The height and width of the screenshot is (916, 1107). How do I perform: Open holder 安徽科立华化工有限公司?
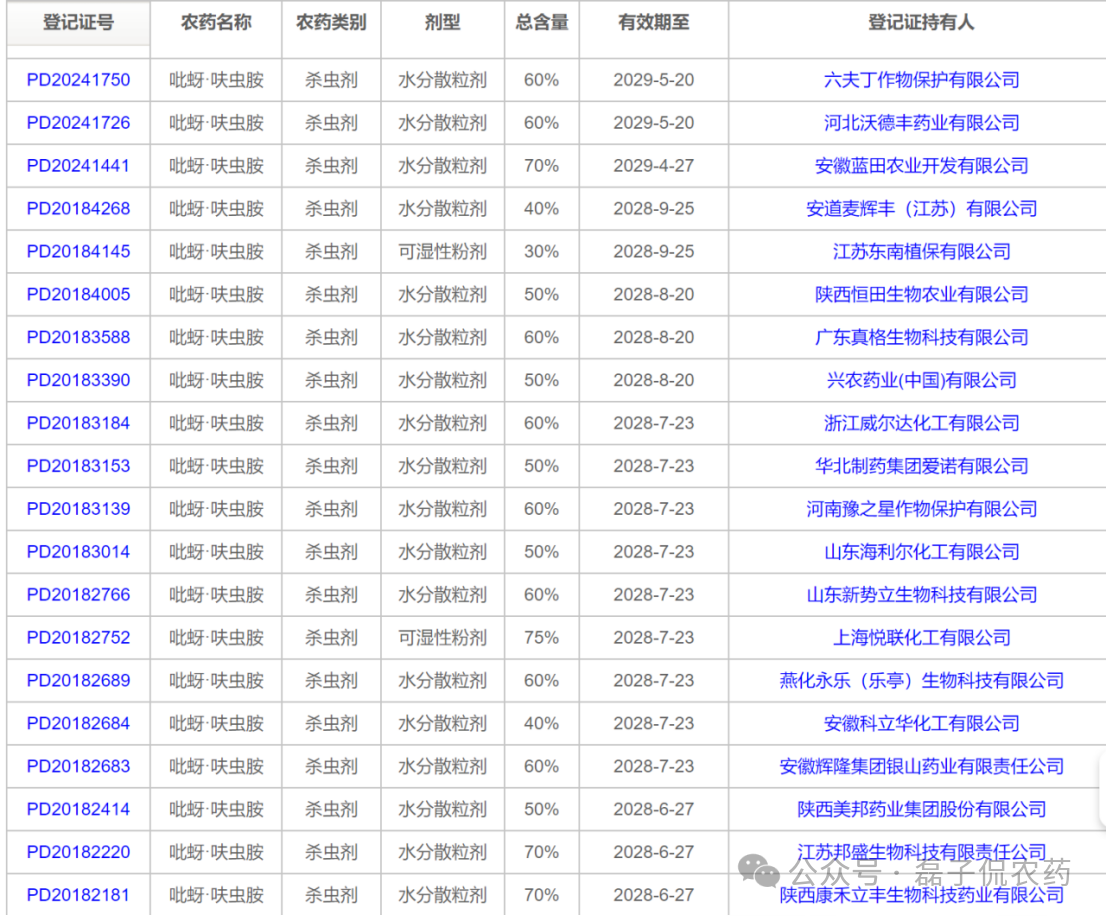(x=921, y=723)
